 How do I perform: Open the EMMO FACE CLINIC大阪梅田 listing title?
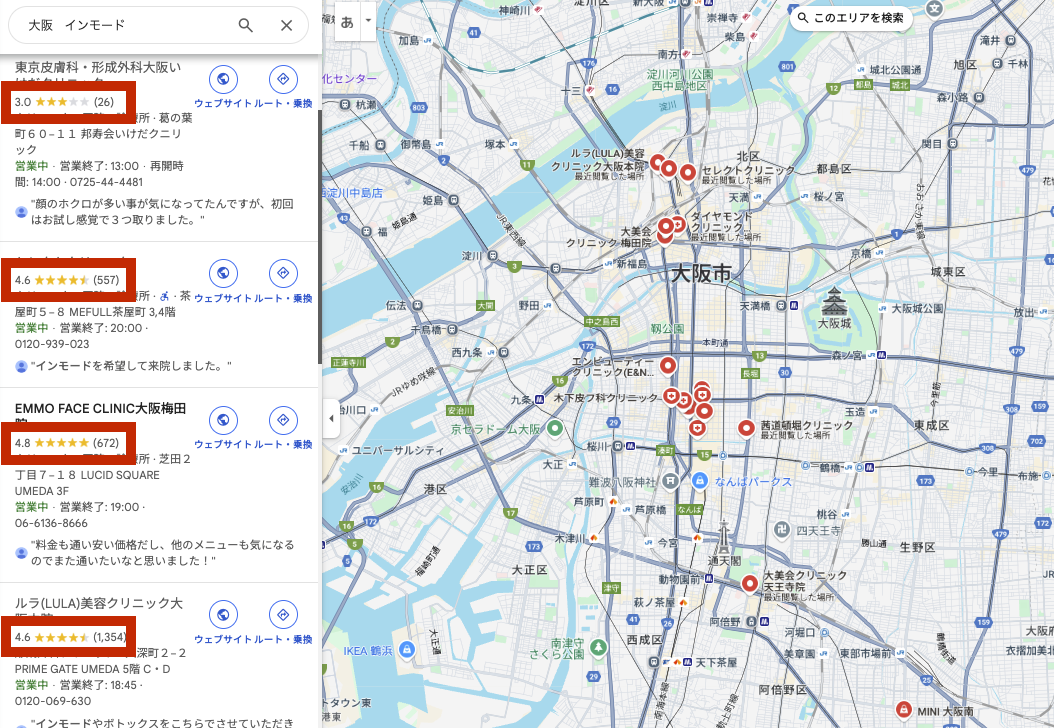coord(101,409)
